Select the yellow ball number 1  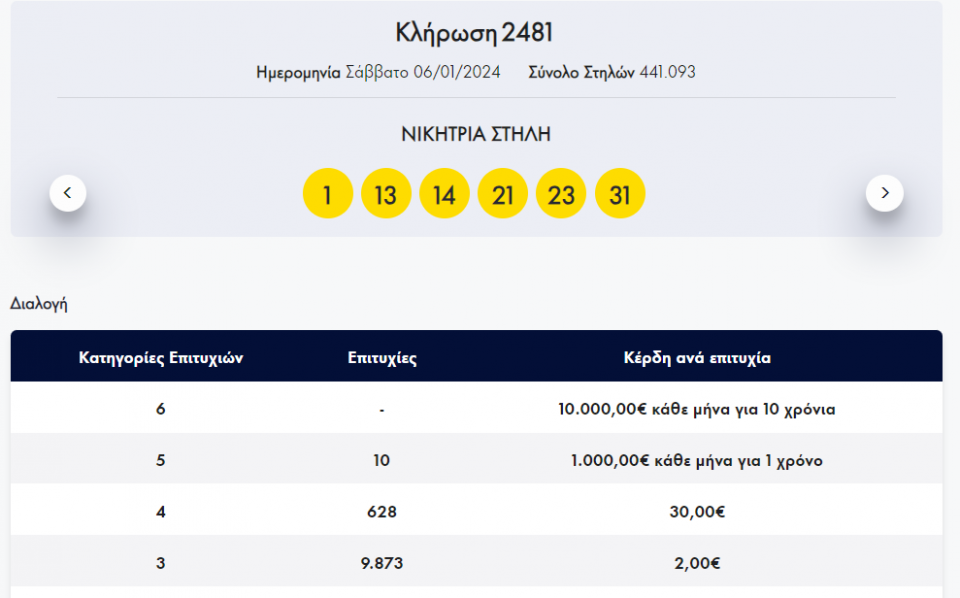pyautogui.click(x=328, y=194)
